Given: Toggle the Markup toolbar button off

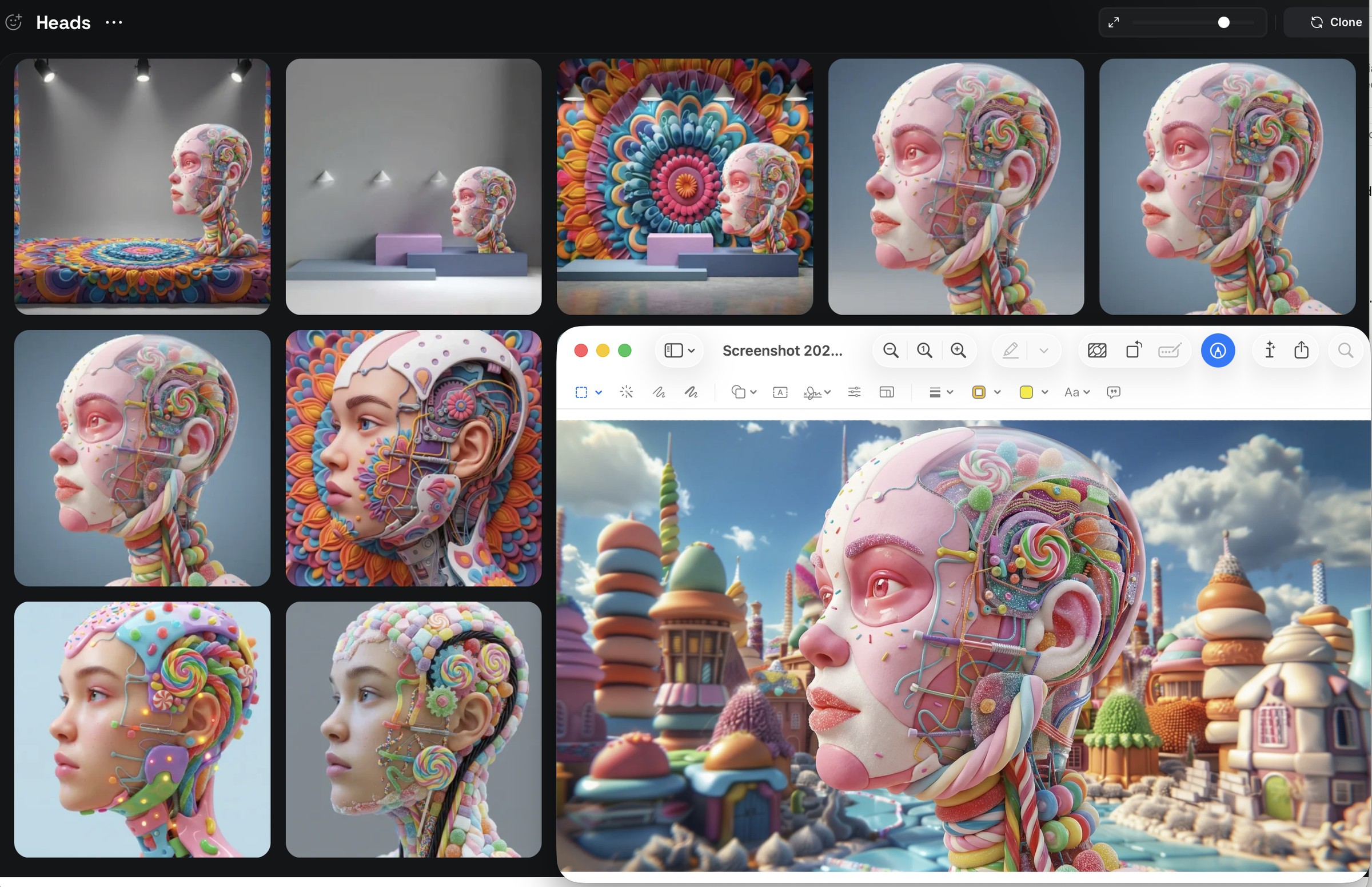Looking at the screenshot, I should pos(1218,350).
